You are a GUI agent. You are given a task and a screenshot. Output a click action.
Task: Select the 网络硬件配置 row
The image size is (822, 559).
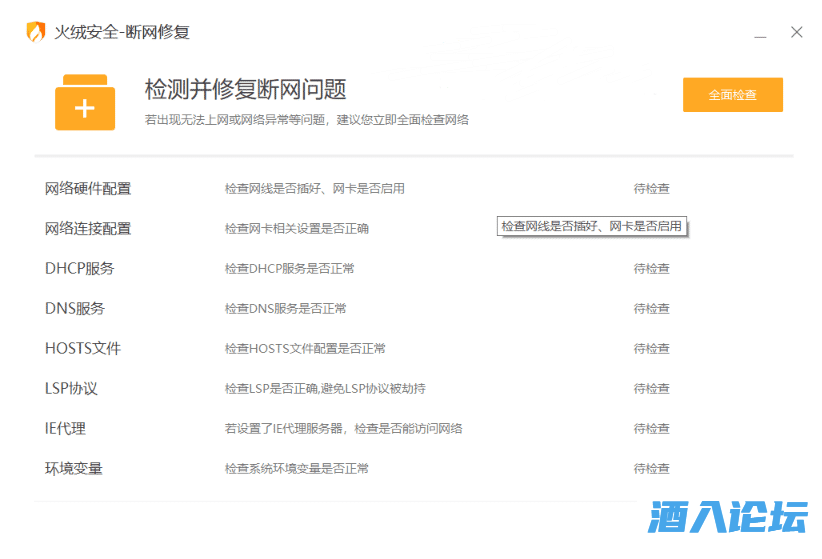(x=88, y=188)
